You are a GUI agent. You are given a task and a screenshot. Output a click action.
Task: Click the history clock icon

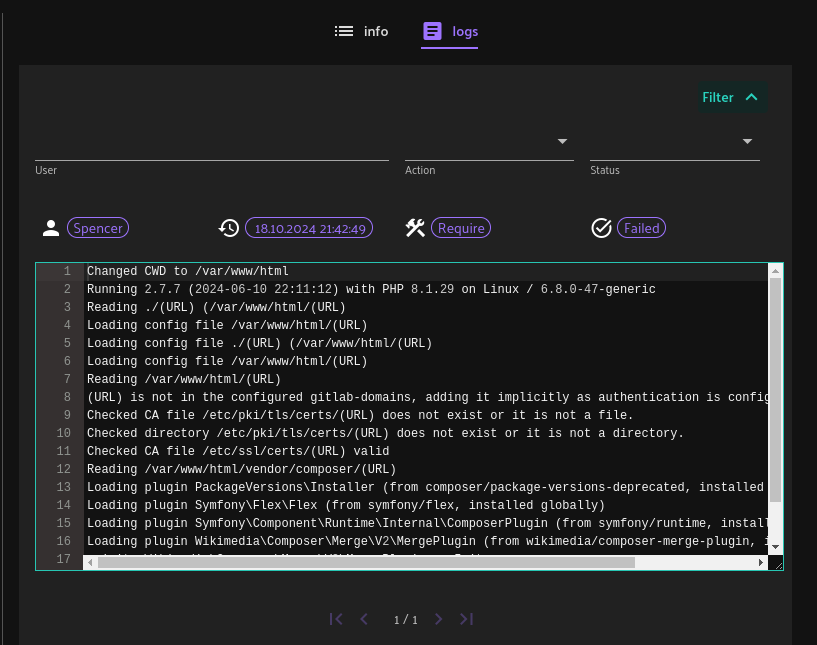229,228
